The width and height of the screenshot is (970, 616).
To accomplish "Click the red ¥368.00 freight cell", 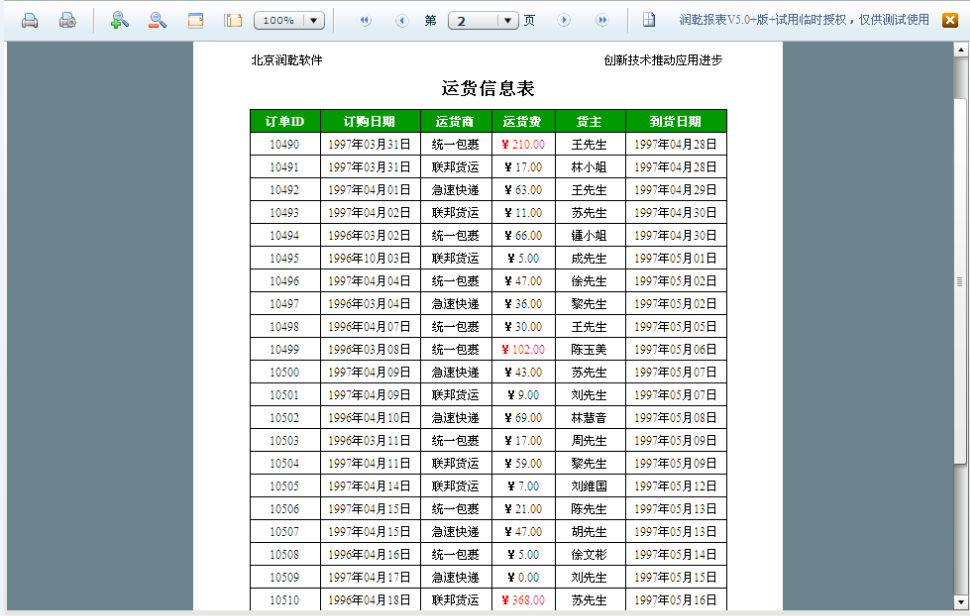I will click(523, 600).
